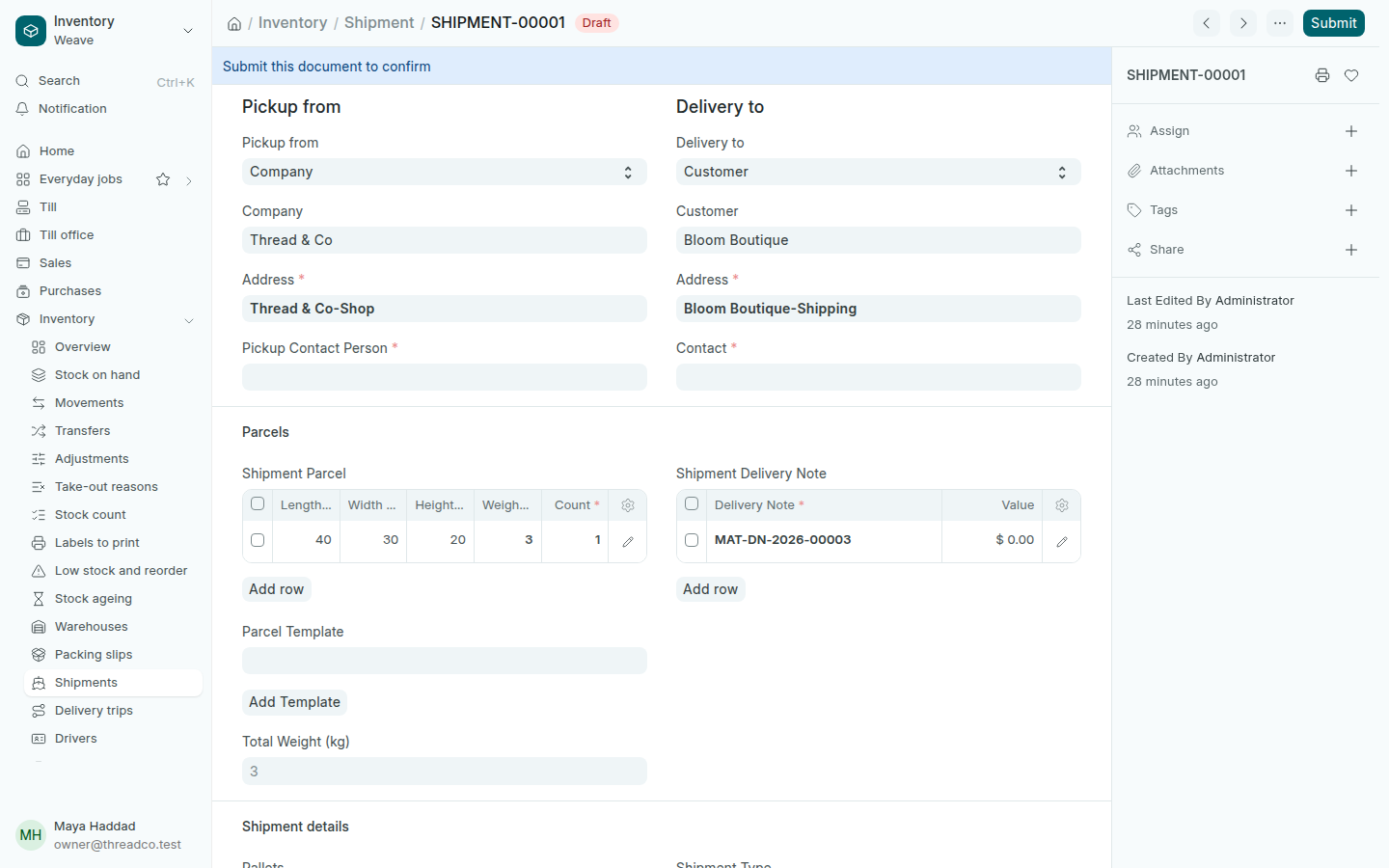Open Maya Haddad user profile menu

pyautogui.click(x=105, y=835)
